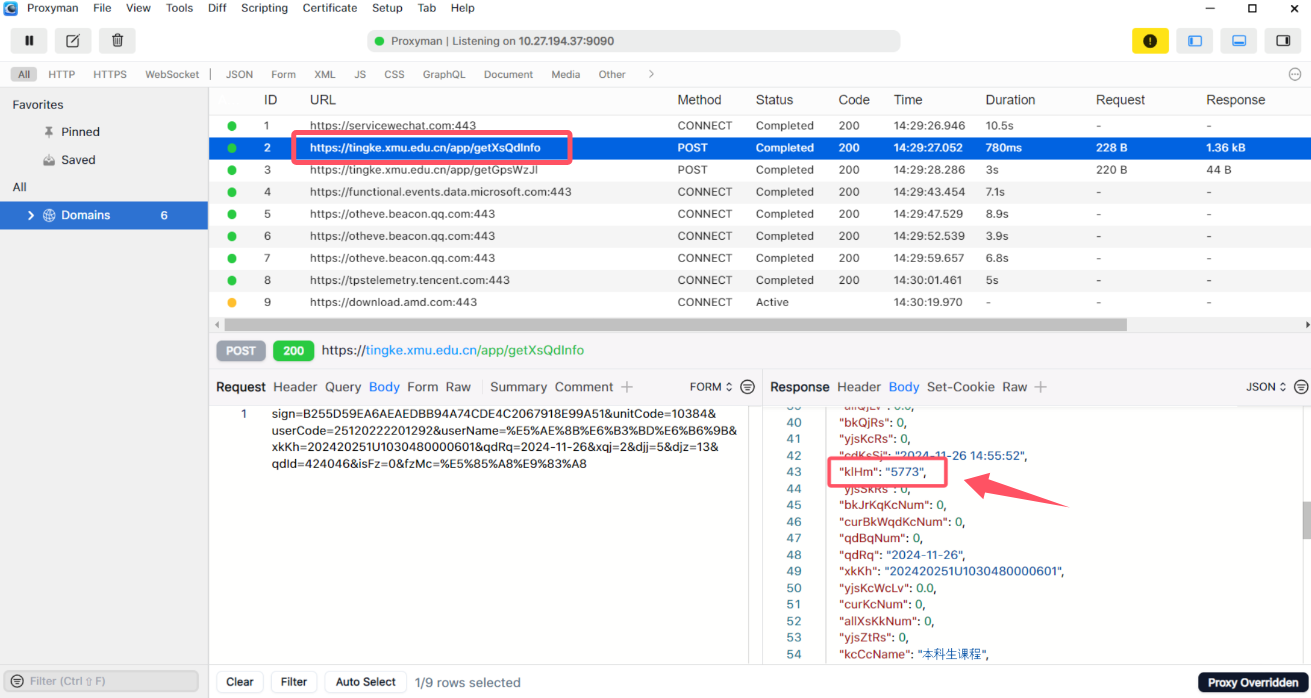Click the Filter button in the bottom bar
Screen dimensions: 1311x698
click(x=294, y=682)
